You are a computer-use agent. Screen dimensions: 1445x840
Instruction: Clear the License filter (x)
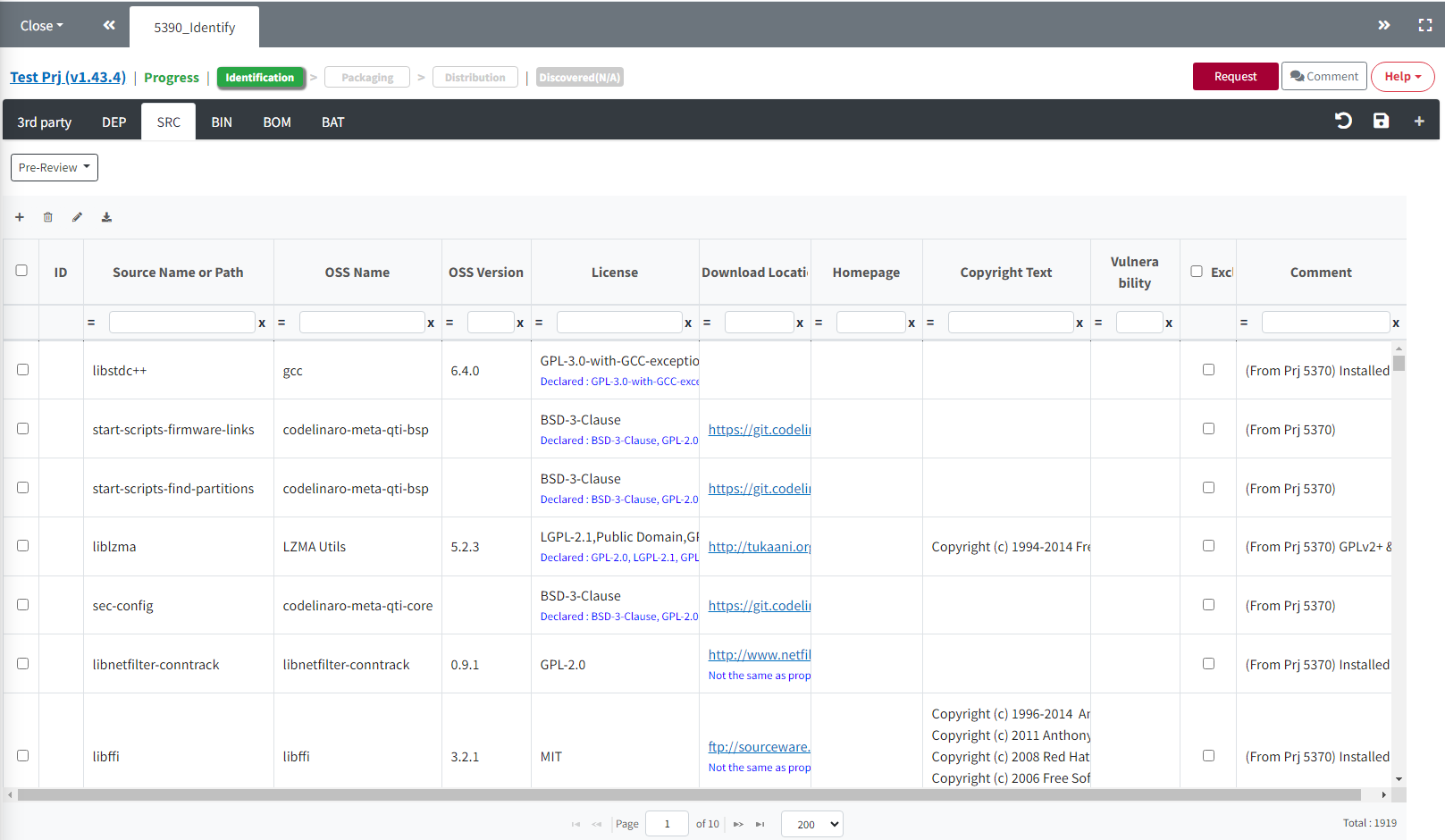coord(688,323)
